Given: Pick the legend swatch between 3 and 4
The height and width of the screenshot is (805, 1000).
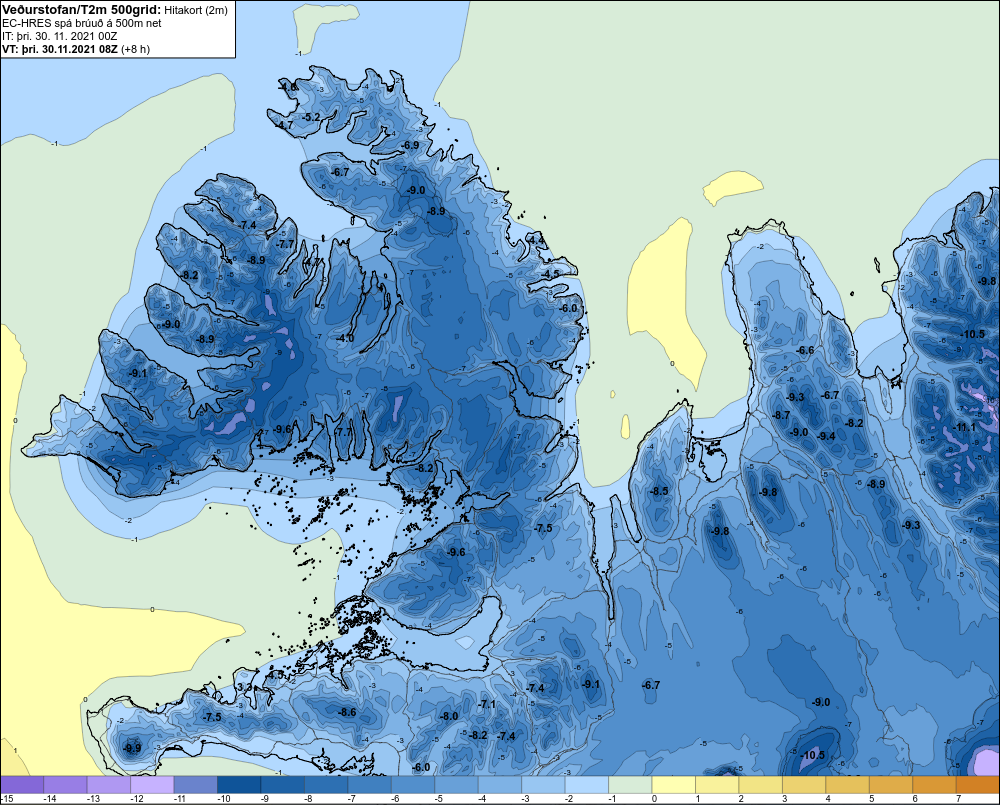Looking at the screenshot, I should (x=804, y=785).
